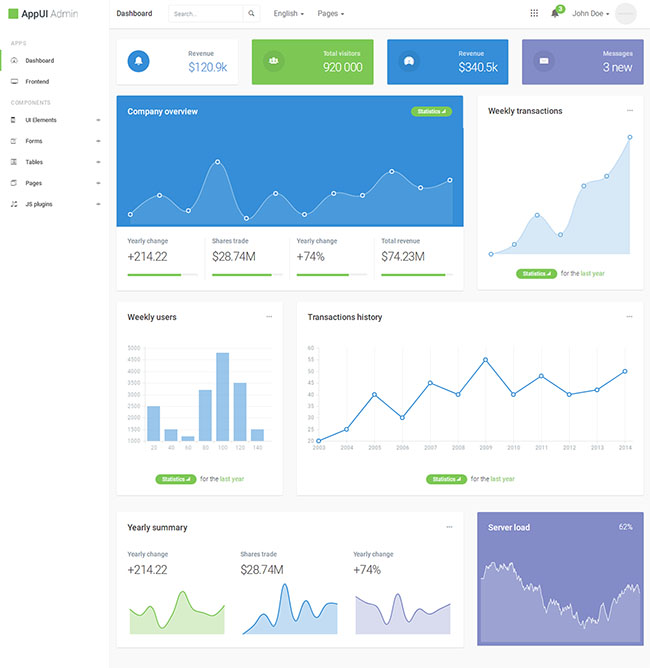Click the search magnifier icon
This screenshot has width=650, height=668.
251,14
